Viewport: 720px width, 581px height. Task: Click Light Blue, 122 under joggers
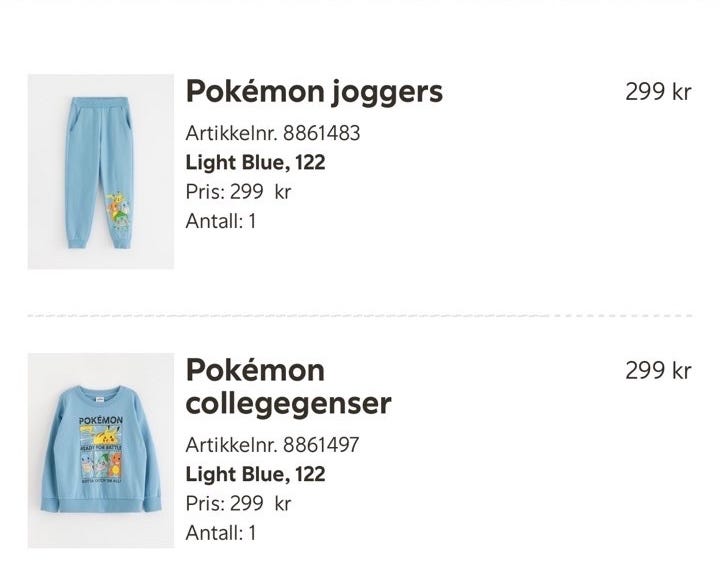point(255,163)
